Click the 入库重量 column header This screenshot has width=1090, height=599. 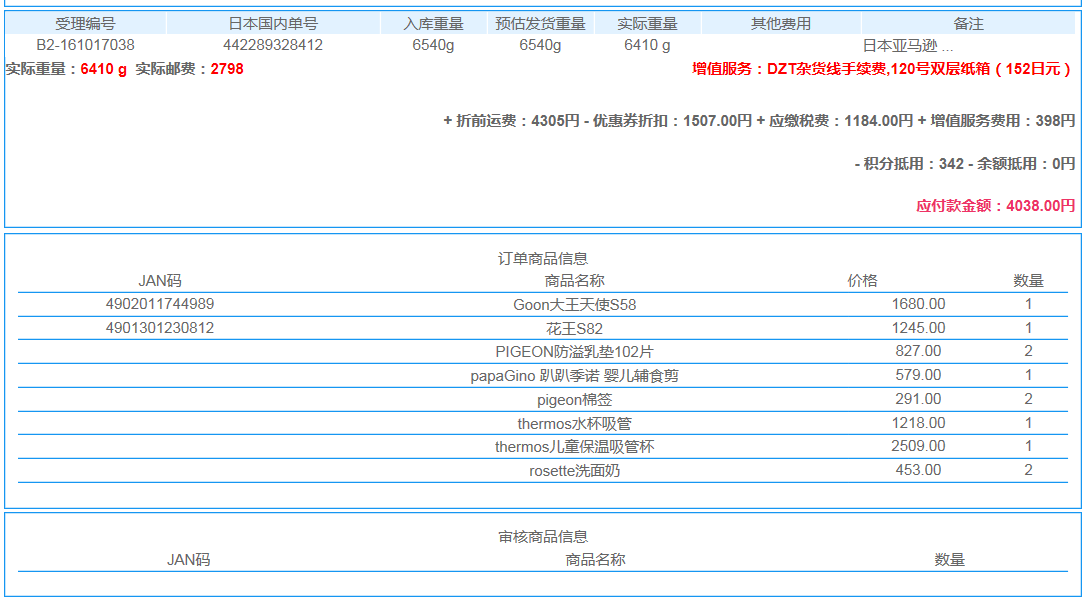[x=433, y=24]
